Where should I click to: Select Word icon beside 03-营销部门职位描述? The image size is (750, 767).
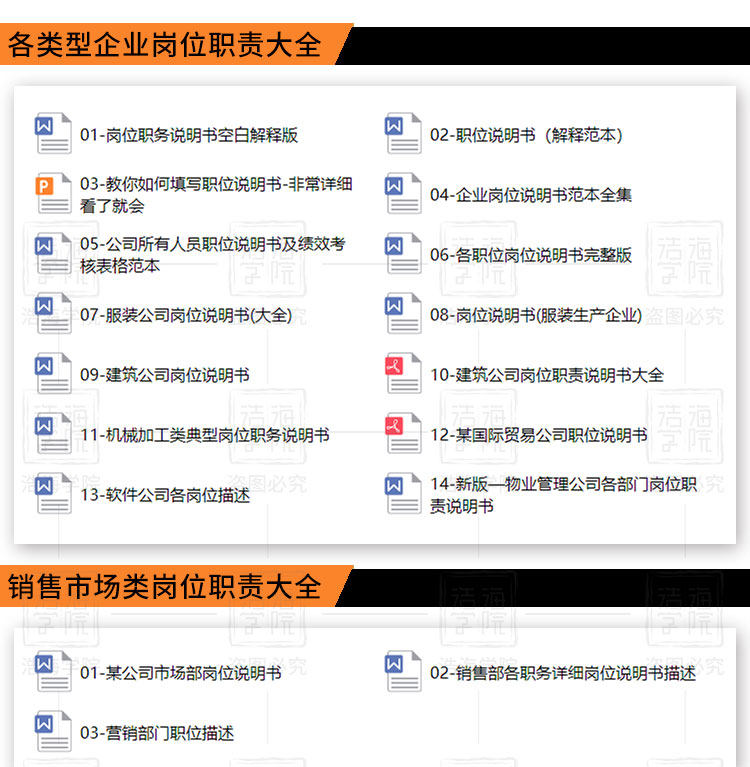pyautogui.click(x=53, y=731)
